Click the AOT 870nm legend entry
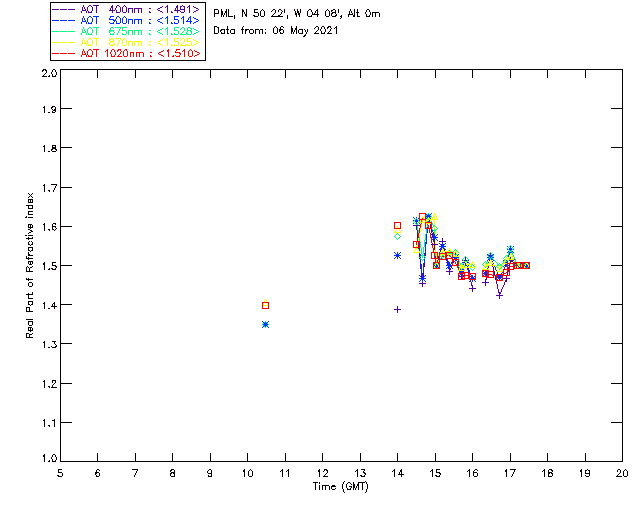640x512 pixels. click(x=126, y=42)
